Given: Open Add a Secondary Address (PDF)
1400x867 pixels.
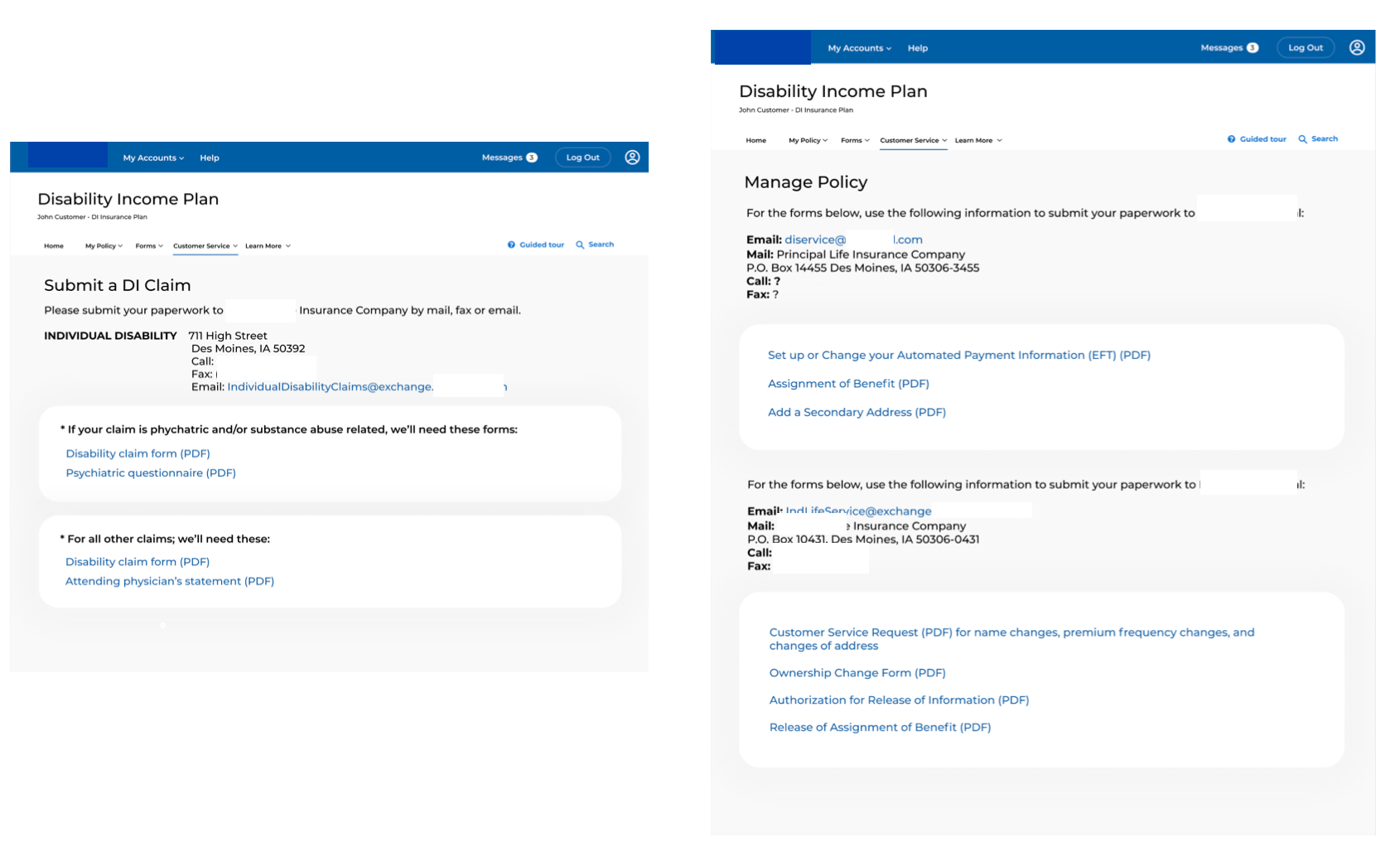Looking at the screenshot, I should tap(857, 412).
